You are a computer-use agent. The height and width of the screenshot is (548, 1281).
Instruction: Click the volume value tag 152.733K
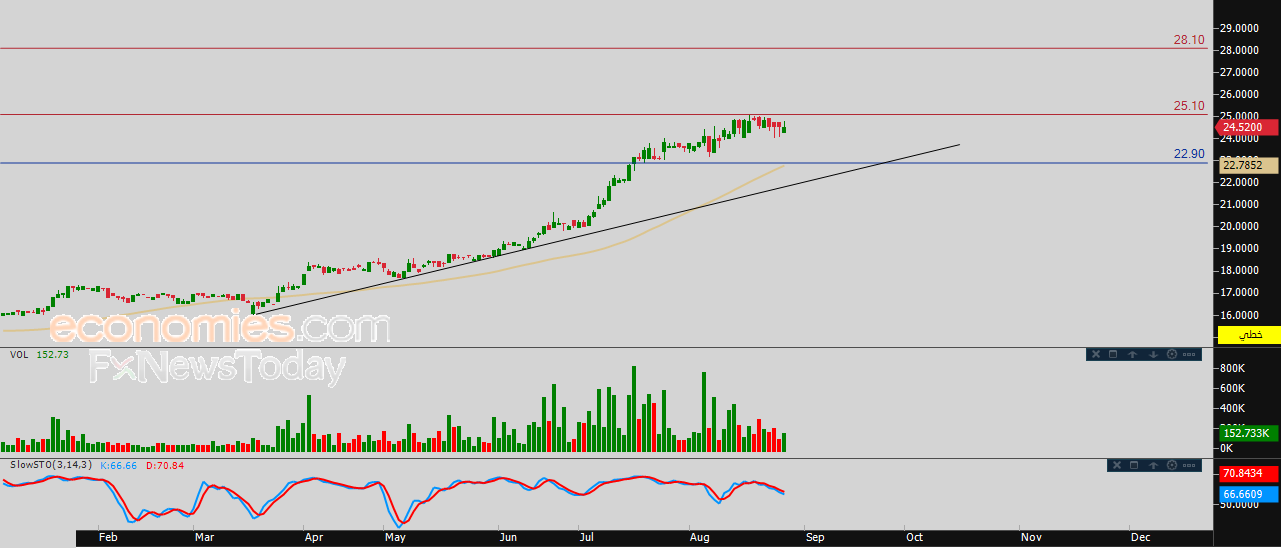coord(1248,433)
